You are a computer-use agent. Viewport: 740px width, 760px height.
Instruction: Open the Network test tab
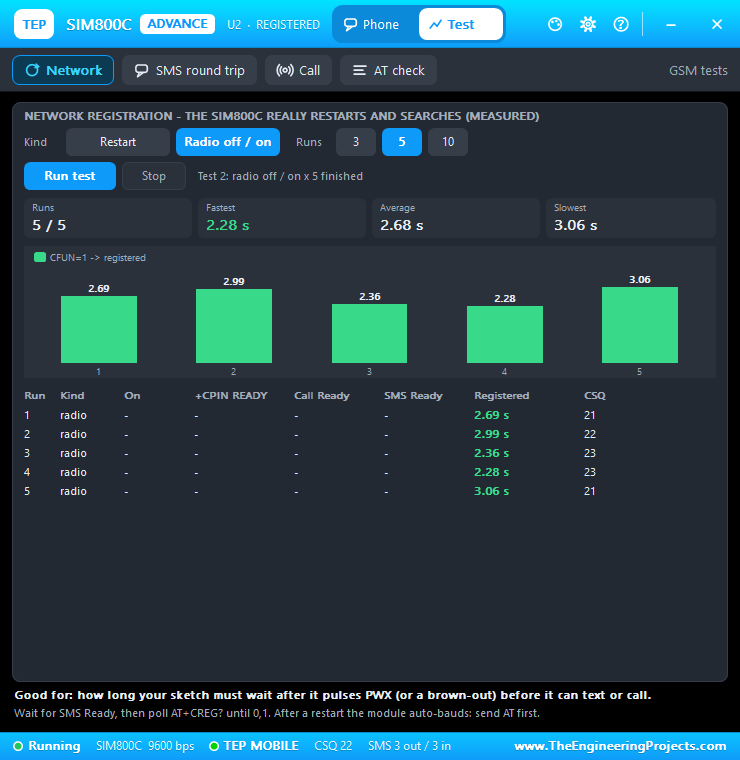pos(63,70)
